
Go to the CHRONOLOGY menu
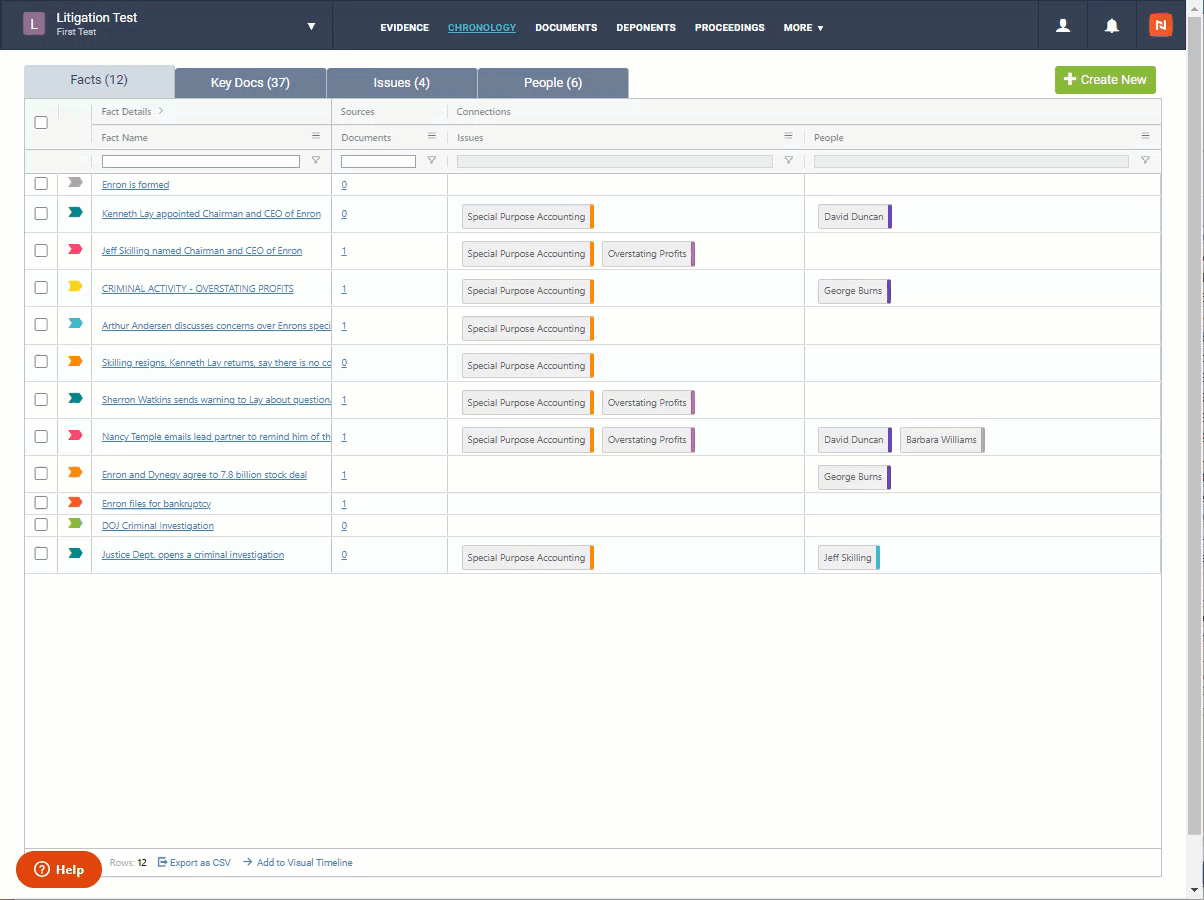pyautogui.click(x=482, y=28)
